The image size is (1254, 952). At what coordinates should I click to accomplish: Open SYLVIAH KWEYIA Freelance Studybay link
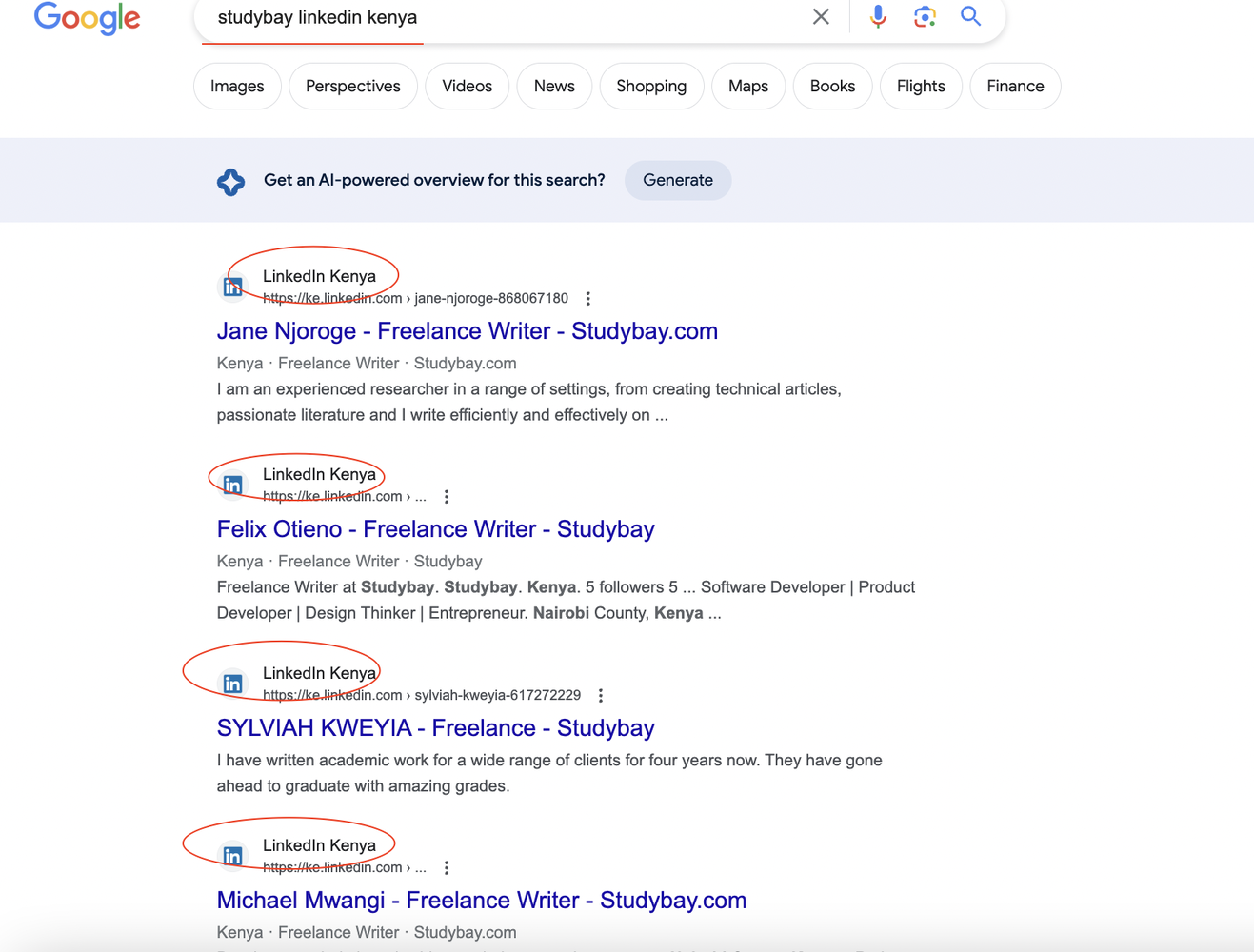pos(436,728)
